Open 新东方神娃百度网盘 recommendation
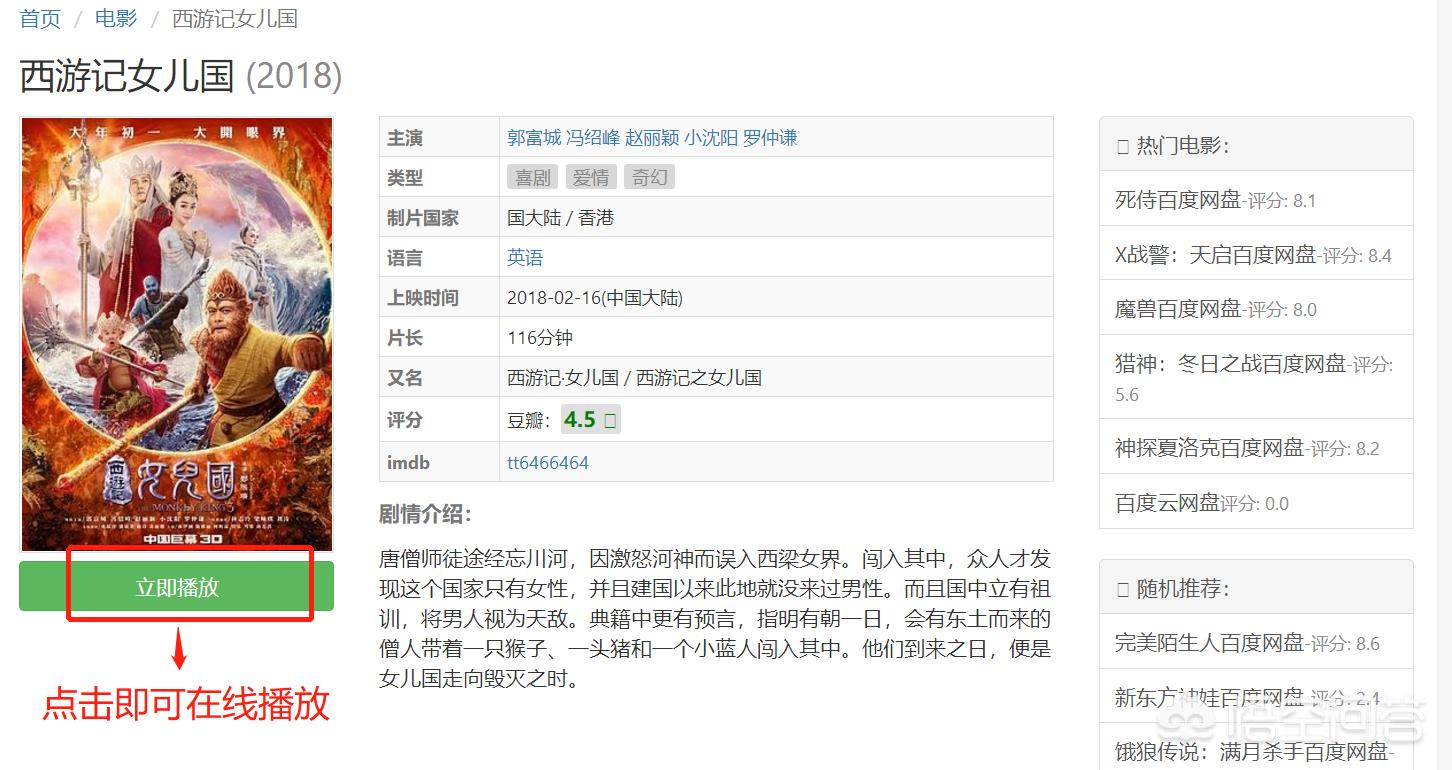Image resolution: width=1452 pixels, height=770 pixels. coord(1210,697)
